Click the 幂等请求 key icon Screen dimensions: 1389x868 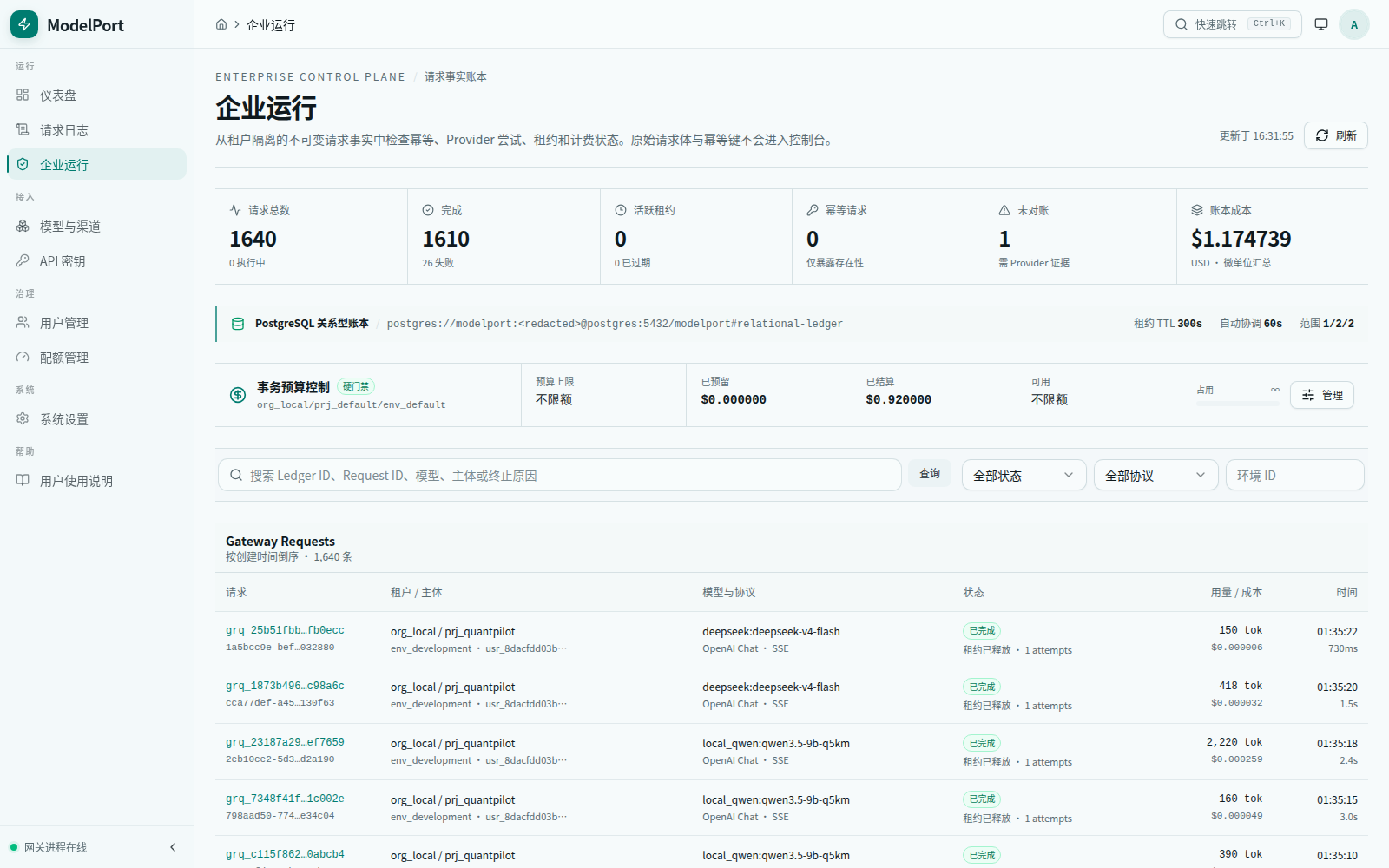[813, 210]
